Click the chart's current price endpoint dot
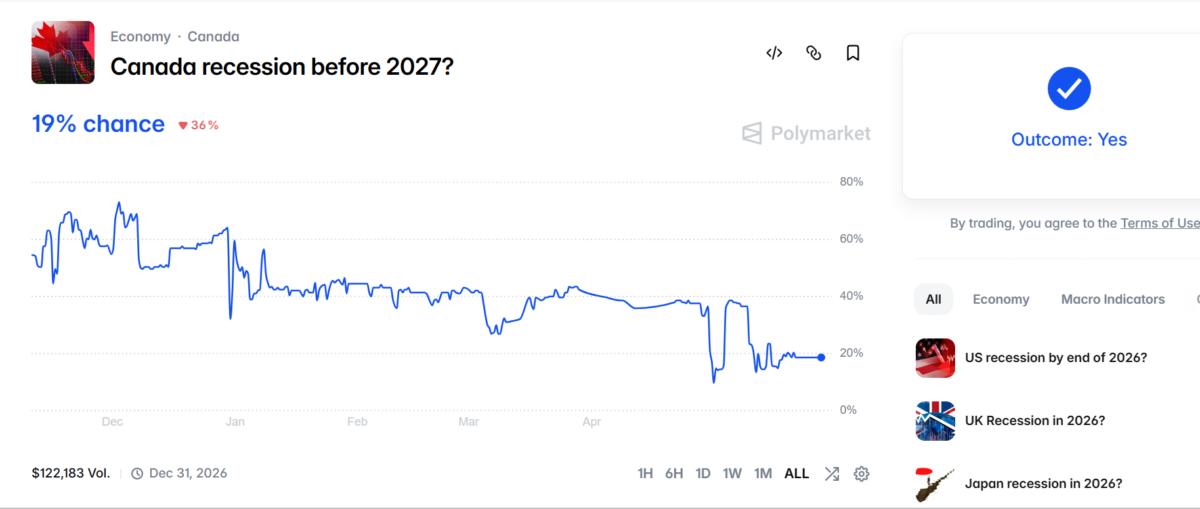This screenshot has height=509, width=1200. pos(821,357)
